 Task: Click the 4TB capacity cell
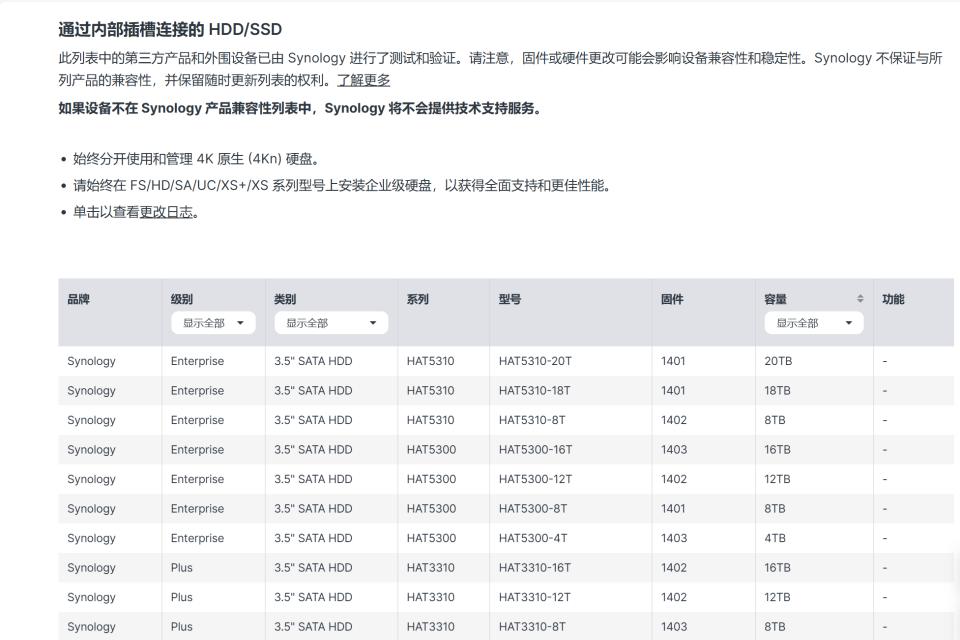point(775,538)
